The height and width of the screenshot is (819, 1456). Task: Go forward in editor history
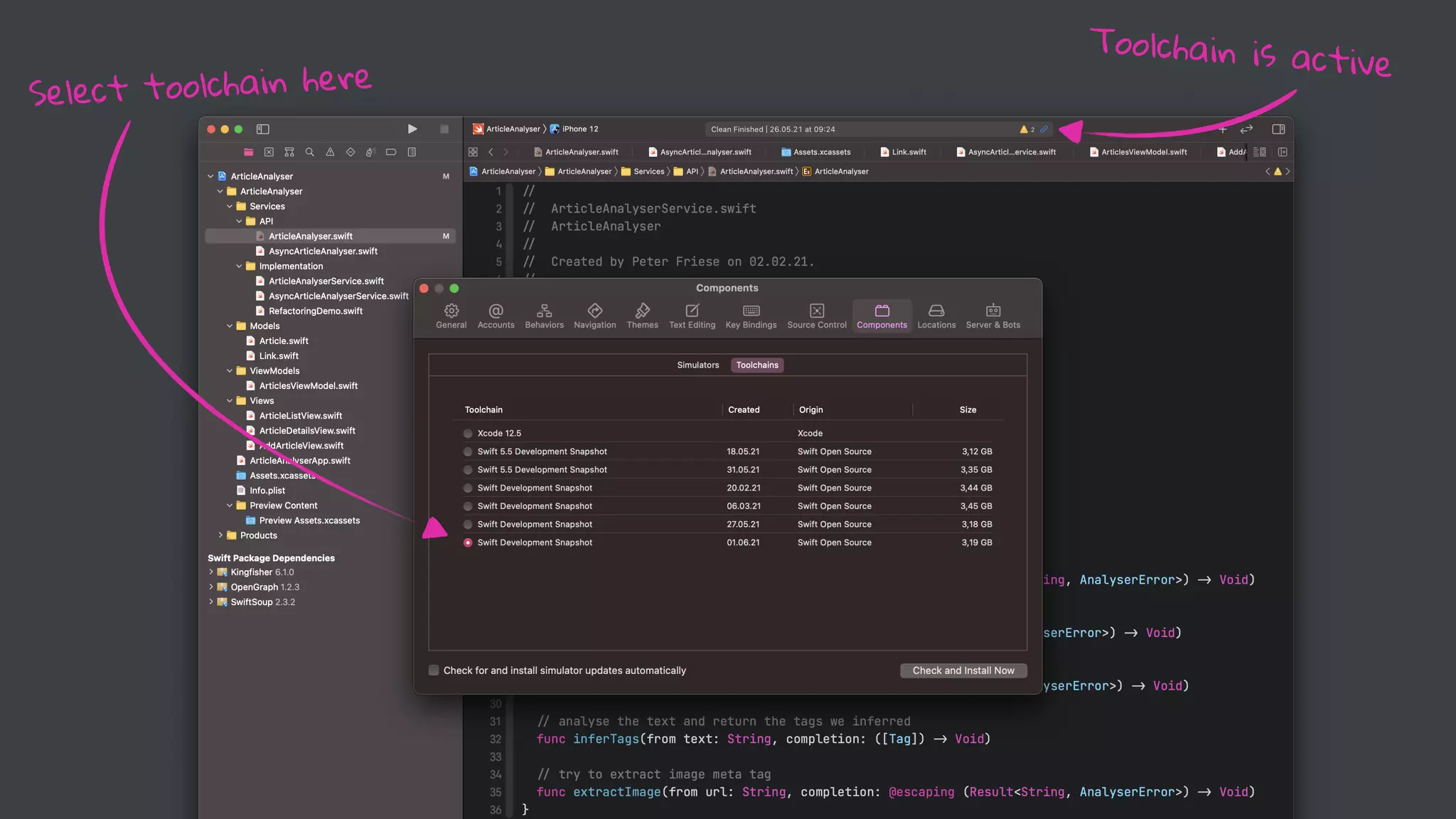pyautogui.click(x=506, y=152)
